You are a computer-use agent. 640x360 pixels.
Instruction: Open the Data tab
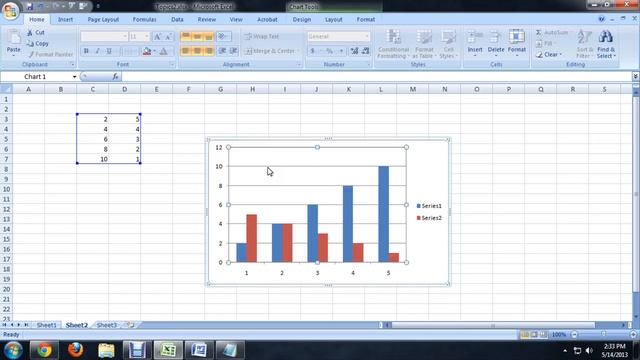click(x=177, y=19)
